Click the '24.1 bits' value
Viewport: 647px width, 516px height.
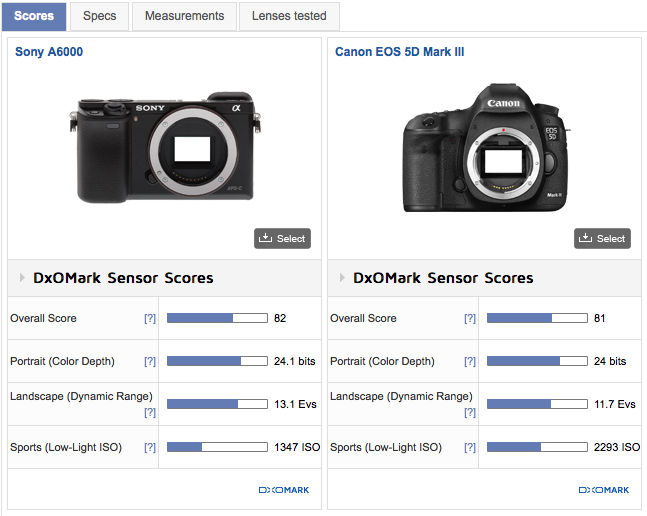point(295,361)
